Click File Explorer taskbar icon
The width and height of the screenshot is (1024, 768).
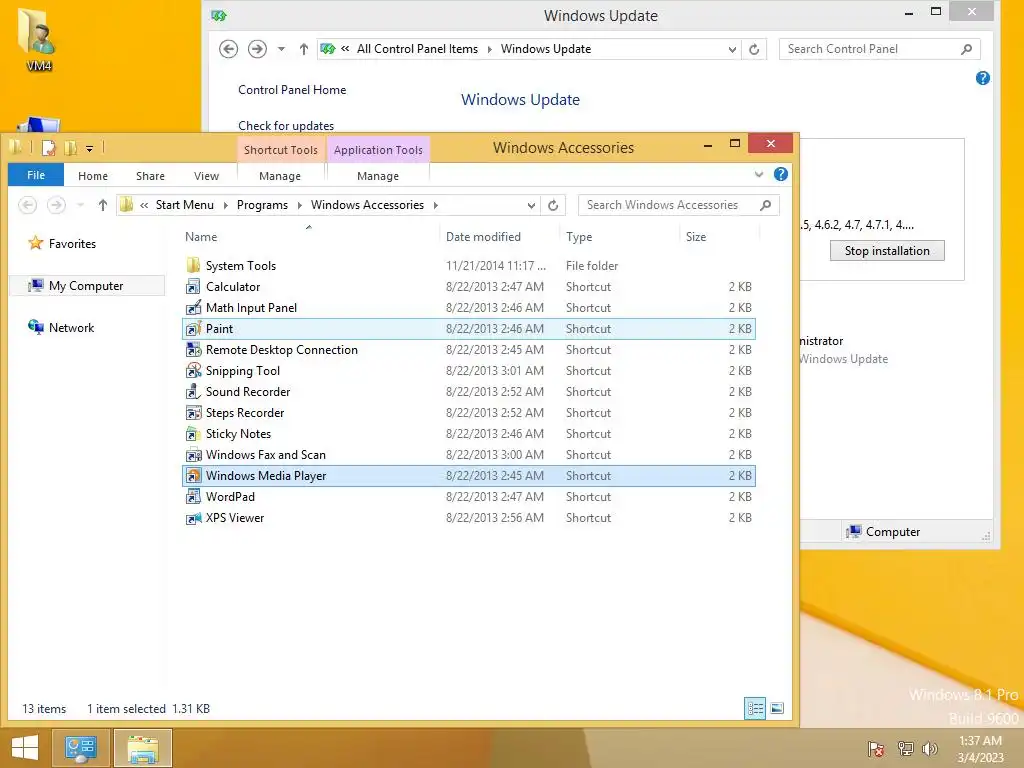click(143, 748)
